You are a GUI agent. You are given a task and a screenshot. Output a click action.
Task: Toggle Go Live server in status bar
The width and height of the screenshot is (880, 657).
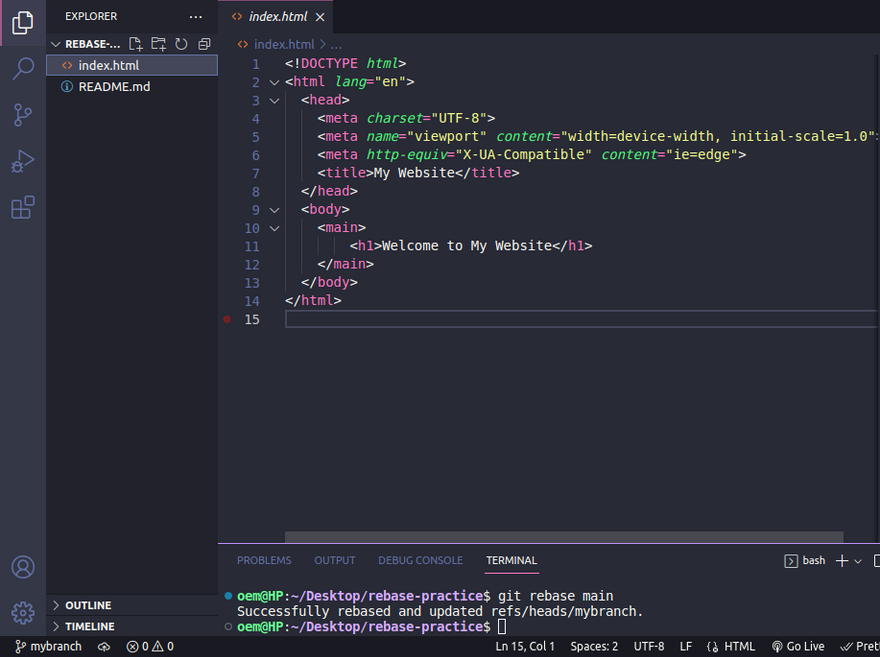798,647
